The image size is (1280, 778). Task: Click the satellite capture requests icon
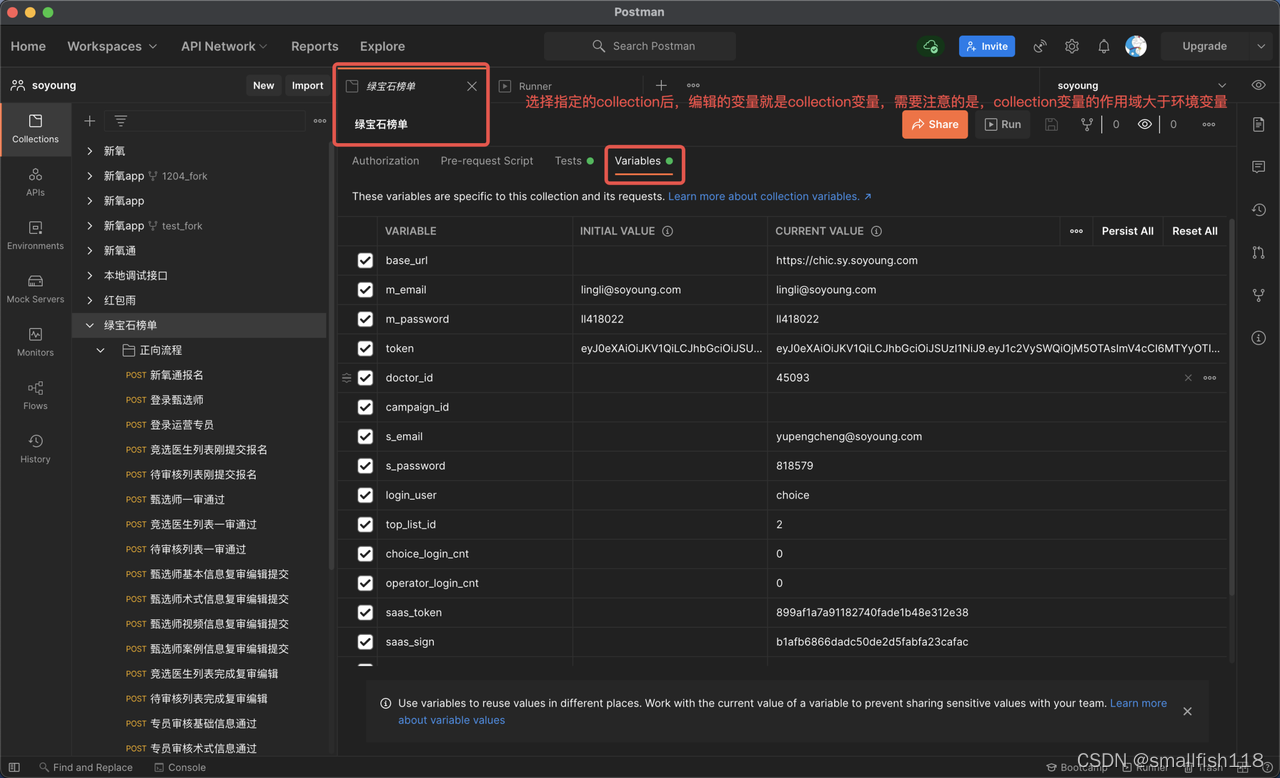[x=1040, y=46]
